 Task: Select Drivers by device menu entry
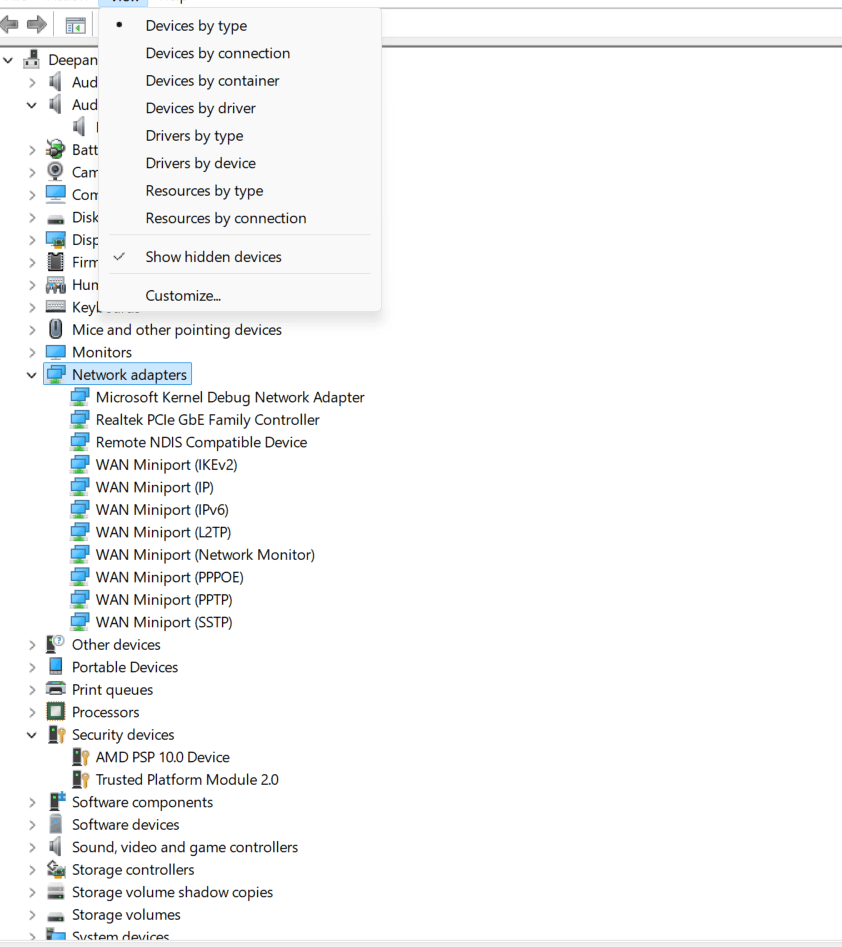[202, 162]
